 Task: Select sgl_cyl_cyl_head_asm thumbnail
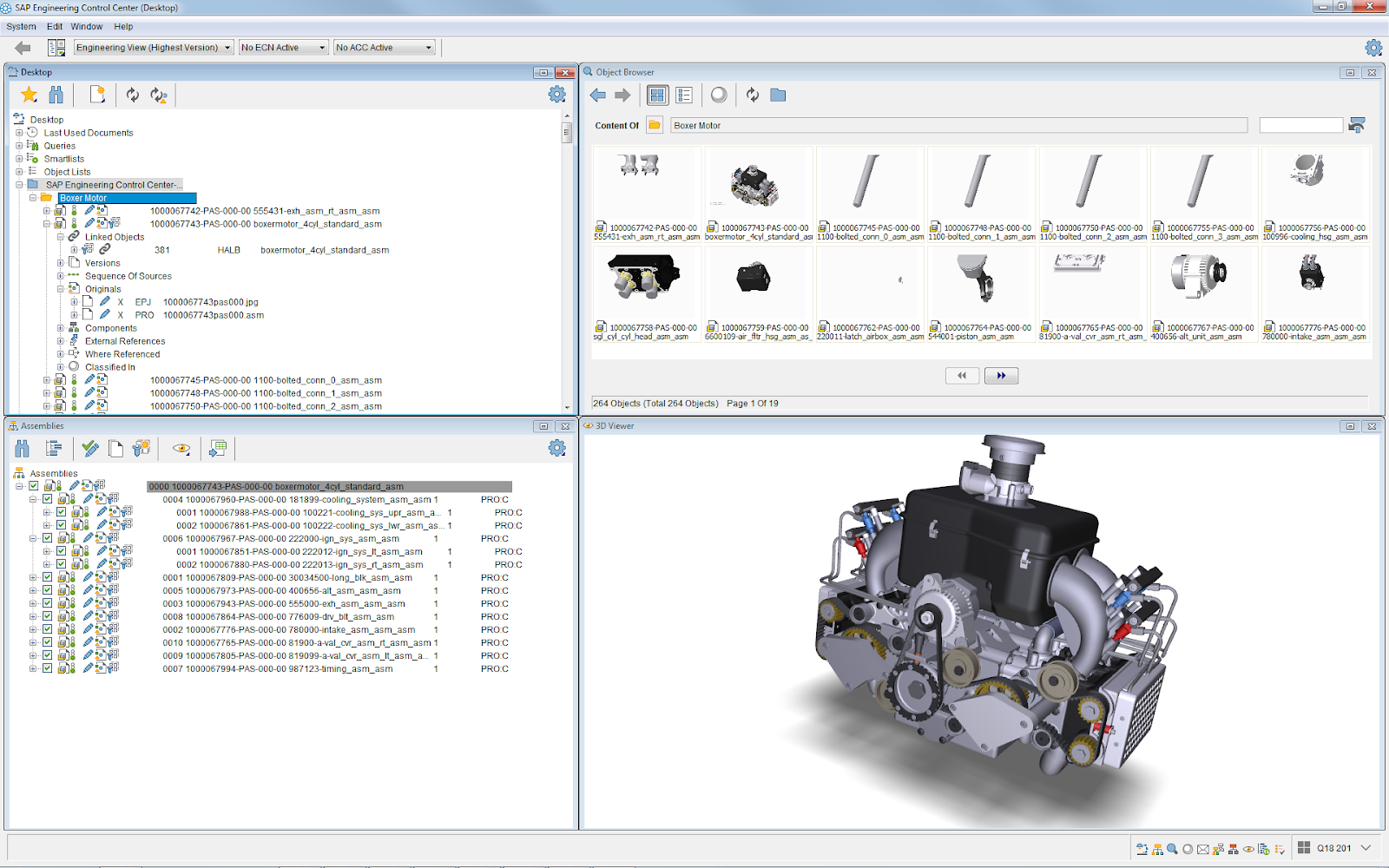tap(647, 294)
